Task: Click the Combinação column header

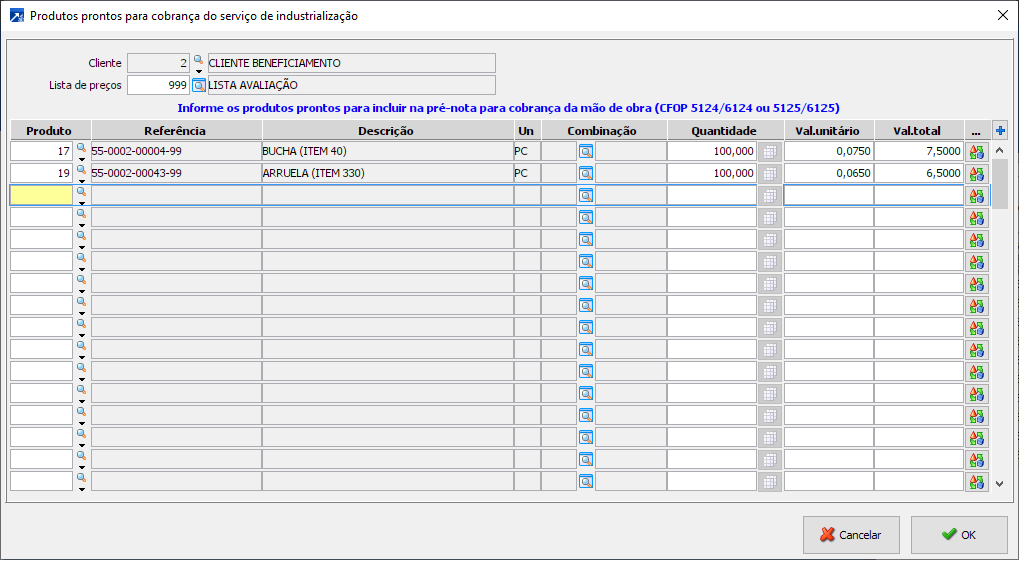Action: [603, 130]
